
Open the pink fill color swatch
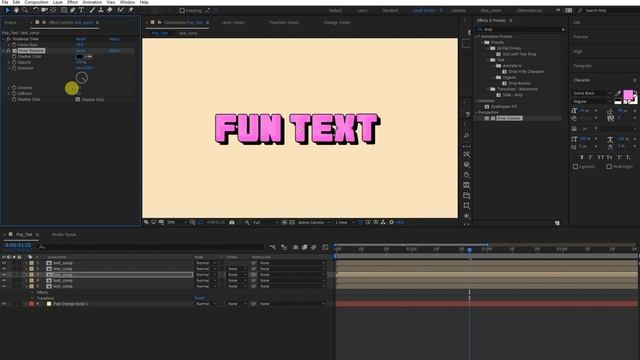tap(628, 95)
